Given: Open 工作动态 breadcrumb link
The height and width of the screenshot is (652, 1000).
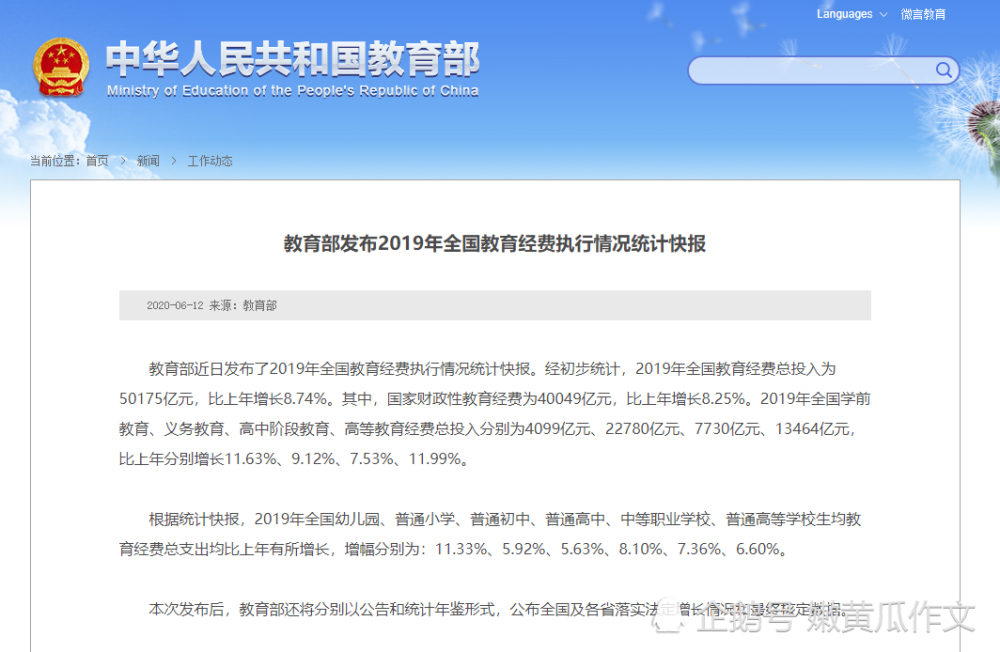Looking at the screenshot, I should tap(210, 161).
